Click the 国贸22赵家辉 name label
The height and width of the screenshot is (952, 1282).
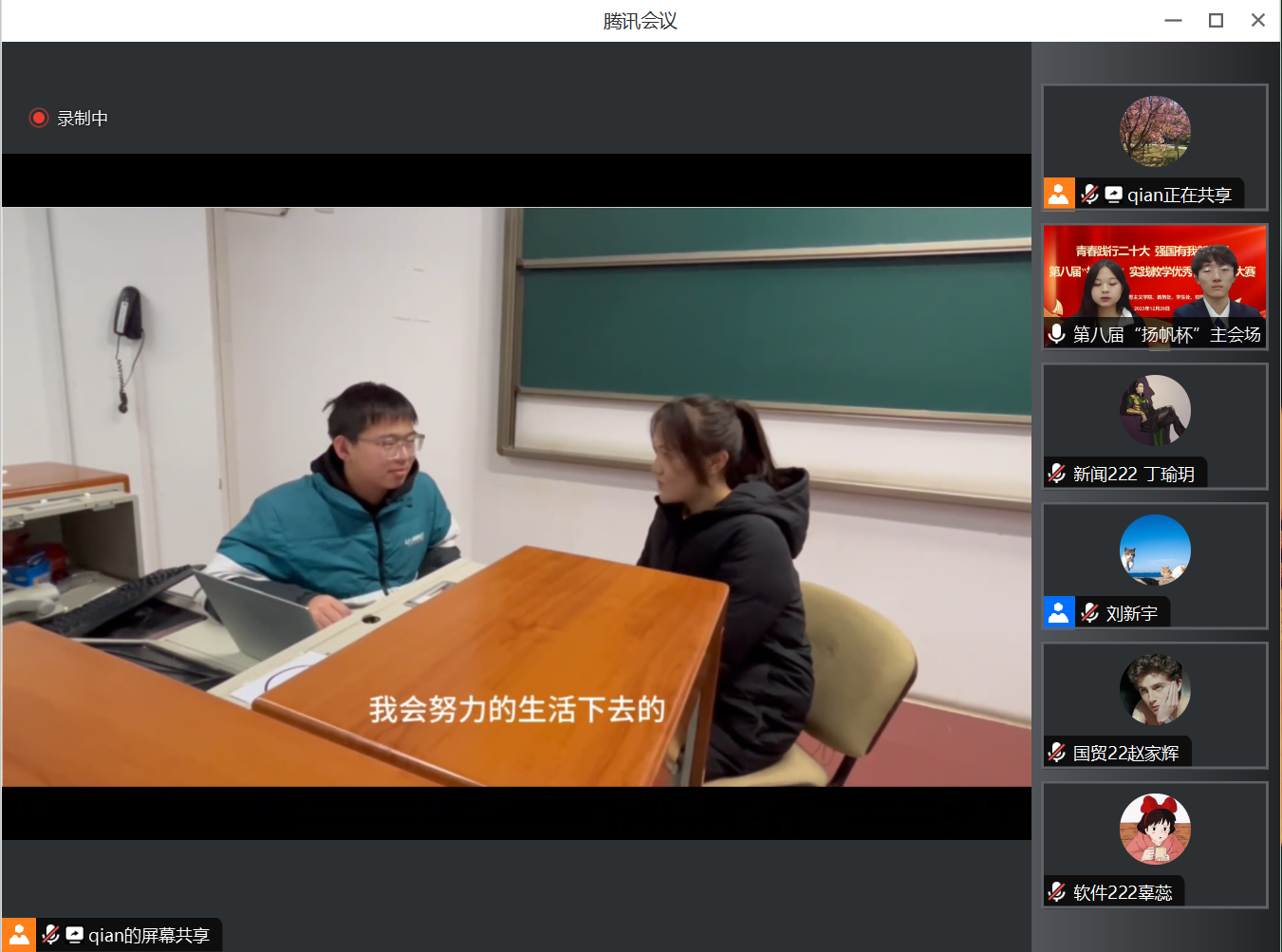click(1126, 752)
